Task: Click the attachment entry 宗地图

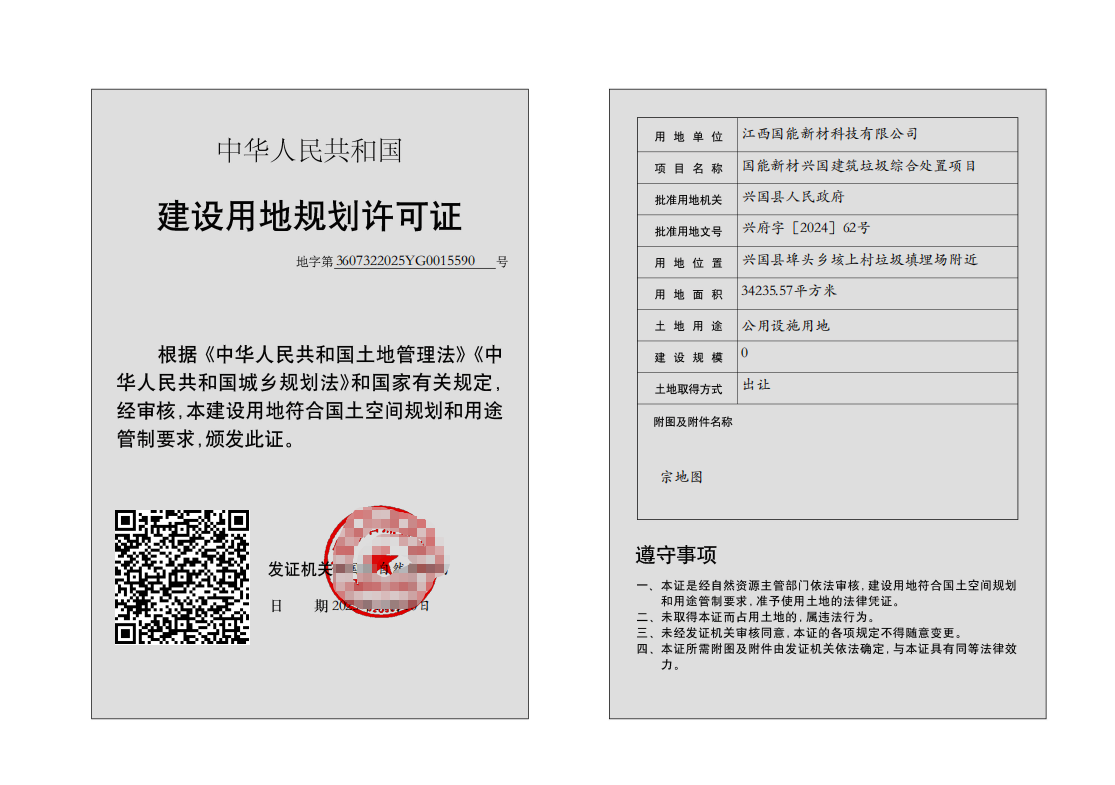Action: 681,477
